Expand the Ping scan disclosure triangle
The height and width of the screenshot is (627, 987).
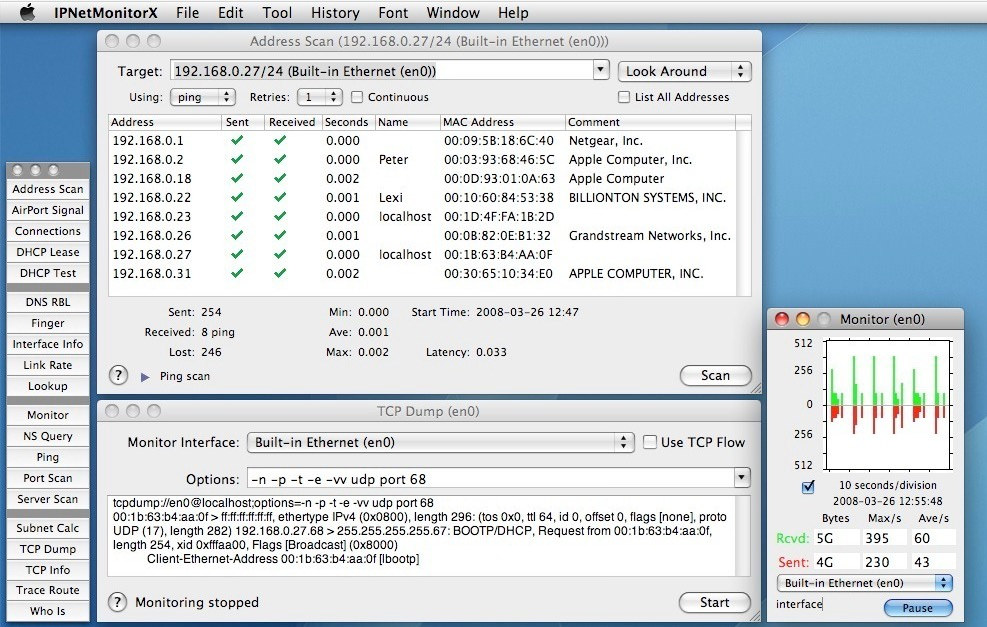(145, 377)
